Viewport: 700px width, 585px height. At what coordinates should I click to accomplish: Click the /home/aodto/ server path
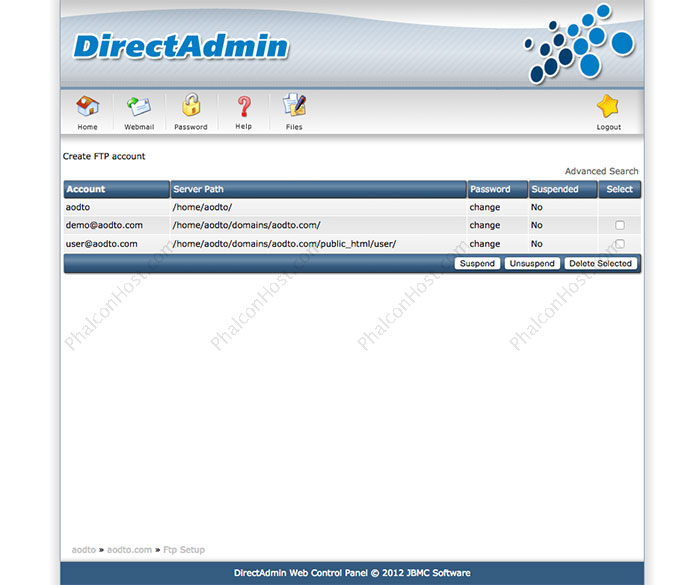tap(202, 207)
